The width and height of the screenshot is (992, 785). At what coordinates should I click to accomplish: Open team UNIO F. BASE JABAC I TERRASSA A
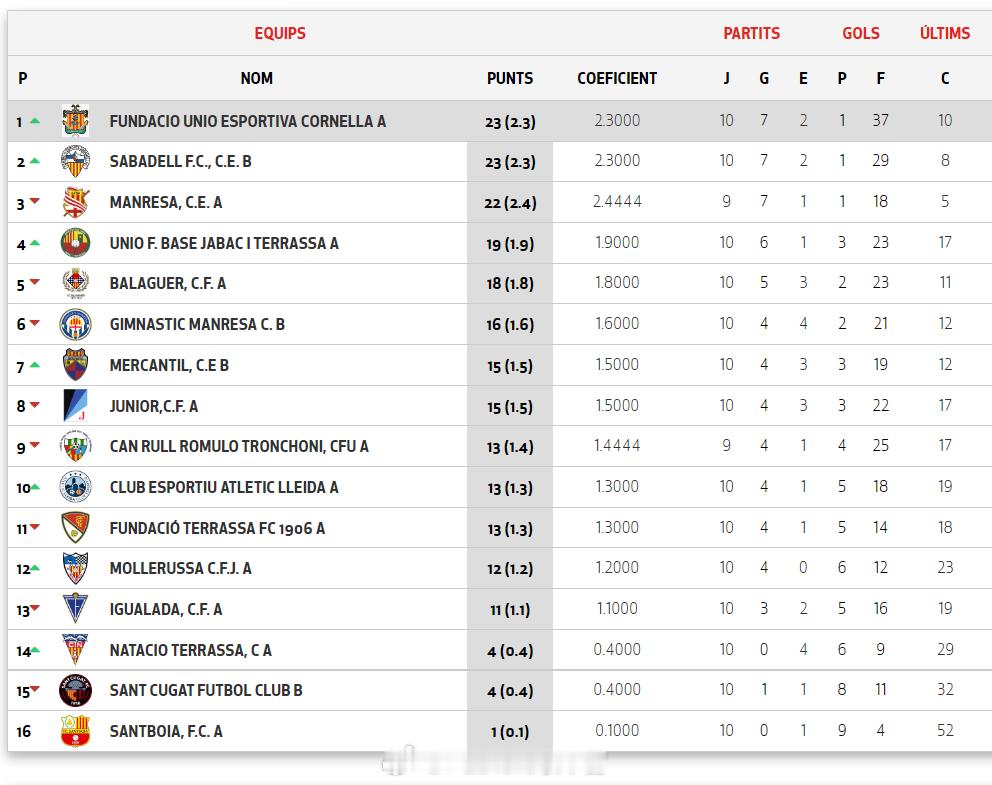coord(224,244)
